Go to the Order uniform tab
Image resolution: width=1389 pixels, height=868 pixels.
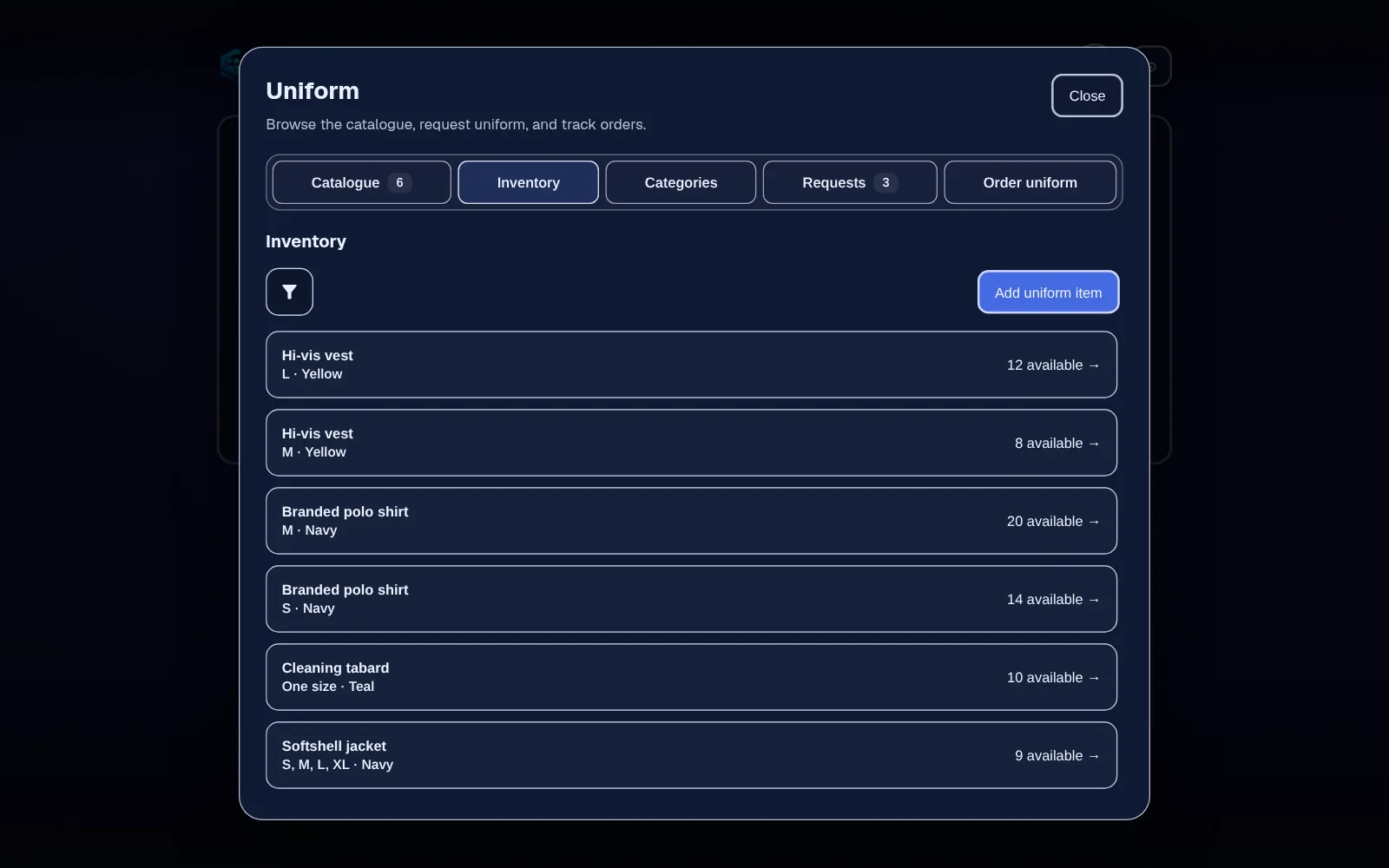pos(1030,182)
